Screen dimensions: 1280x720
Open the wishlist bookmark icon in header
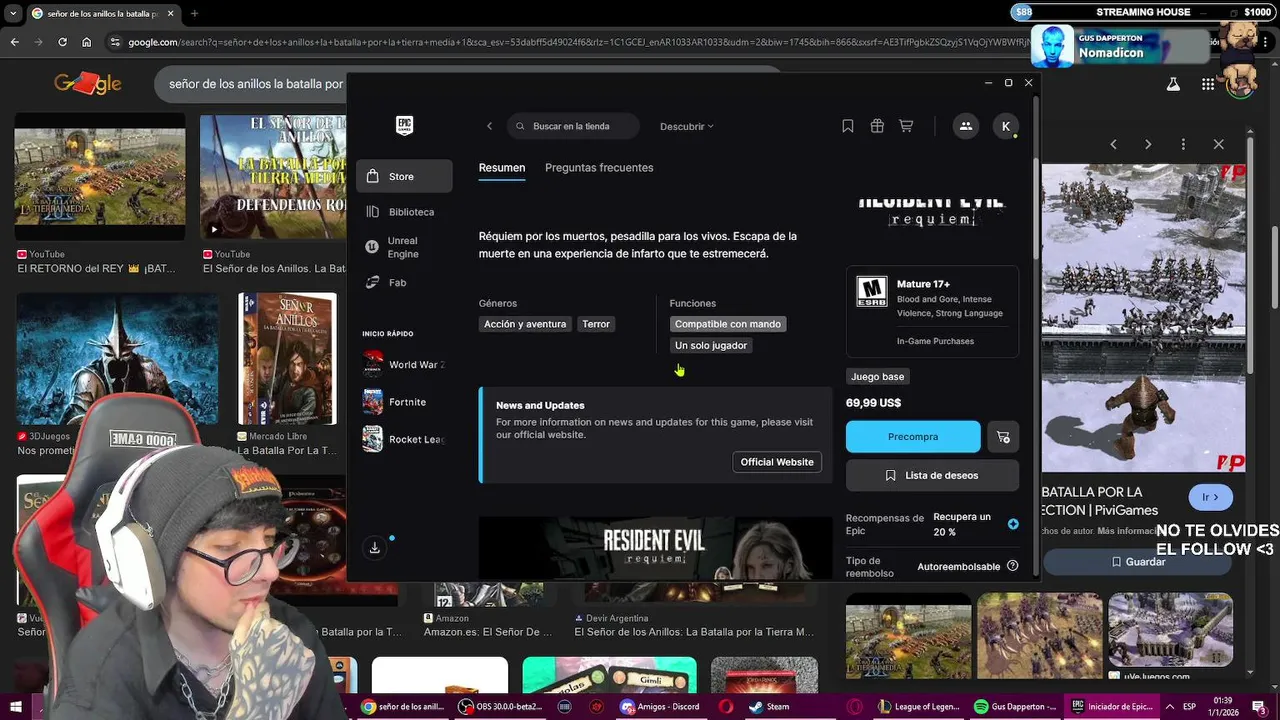click(847, 126)
